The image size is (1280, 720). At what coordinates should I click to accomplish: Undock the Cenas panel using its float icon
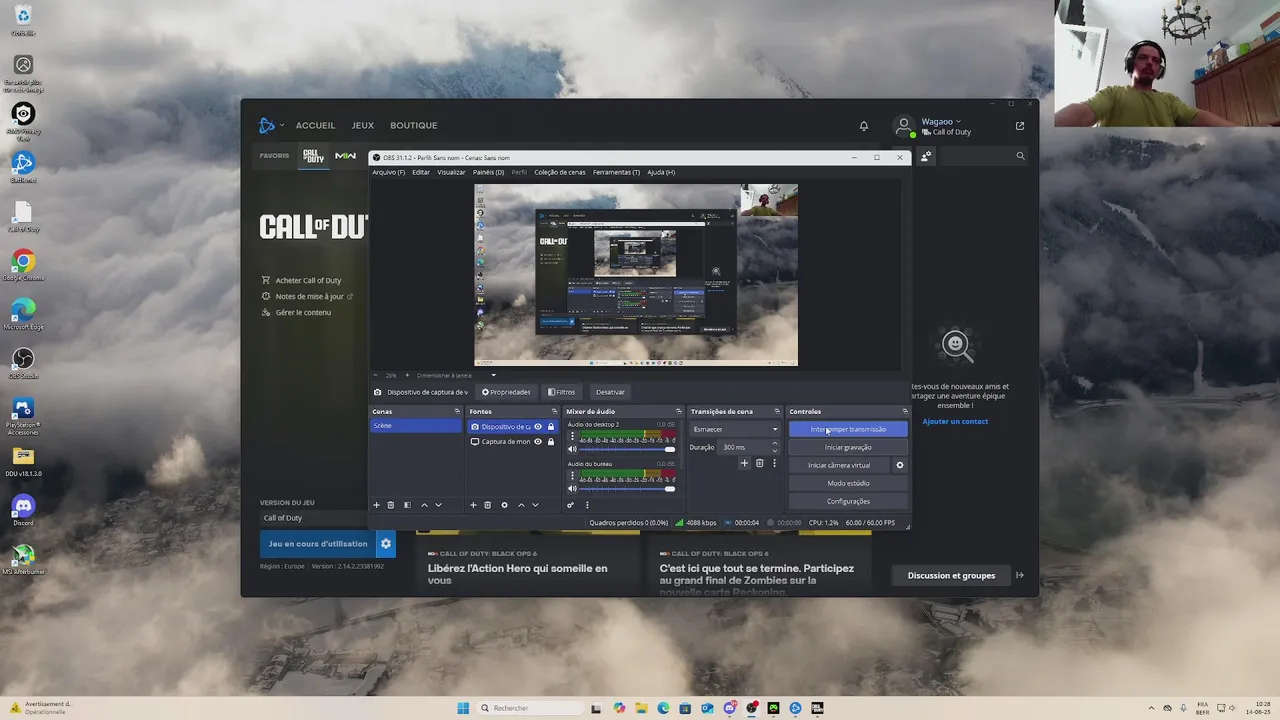pyautogui.click(x=457, y=412)
